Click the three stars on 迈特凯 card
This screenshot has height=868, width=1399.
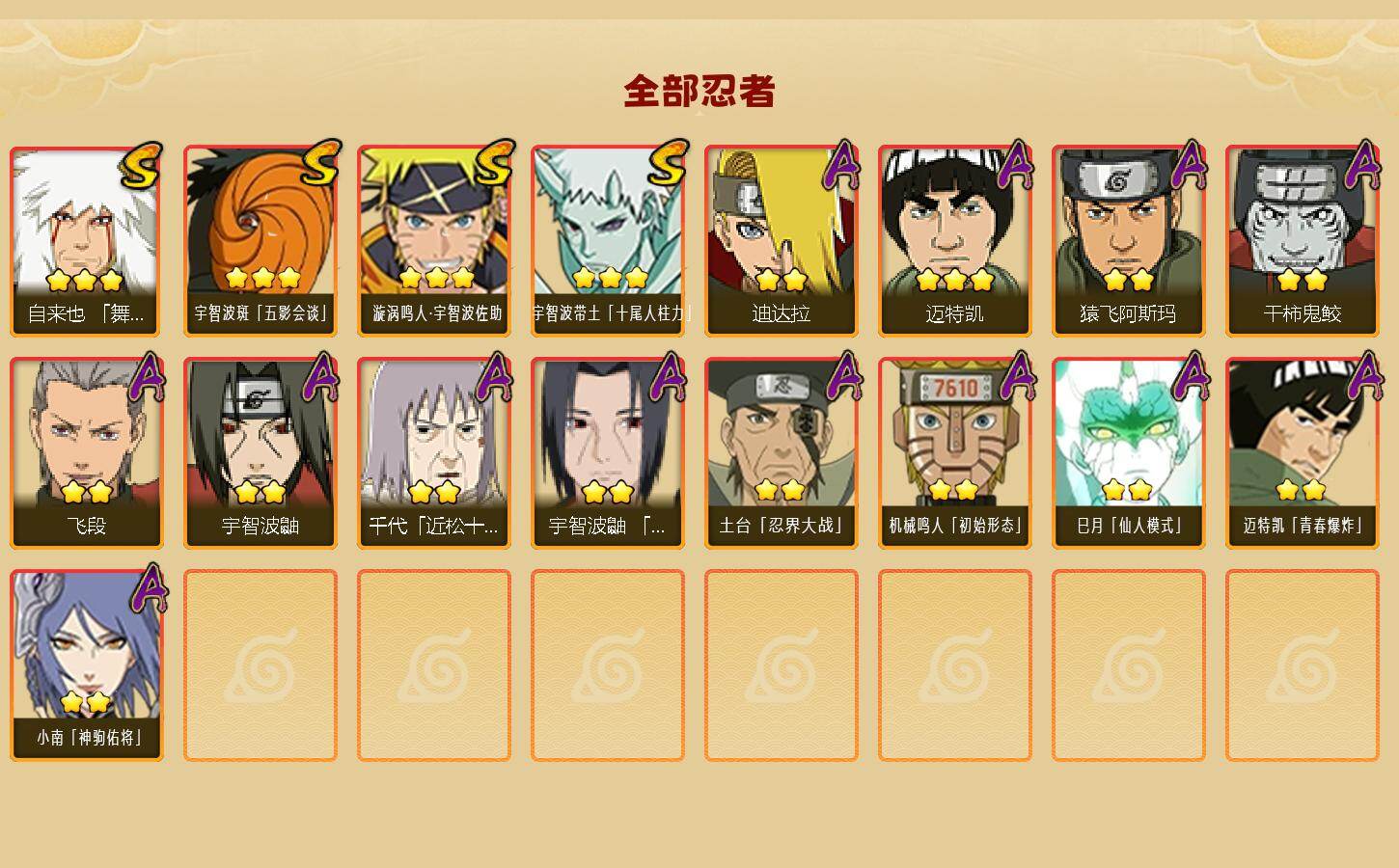(954, 281)
